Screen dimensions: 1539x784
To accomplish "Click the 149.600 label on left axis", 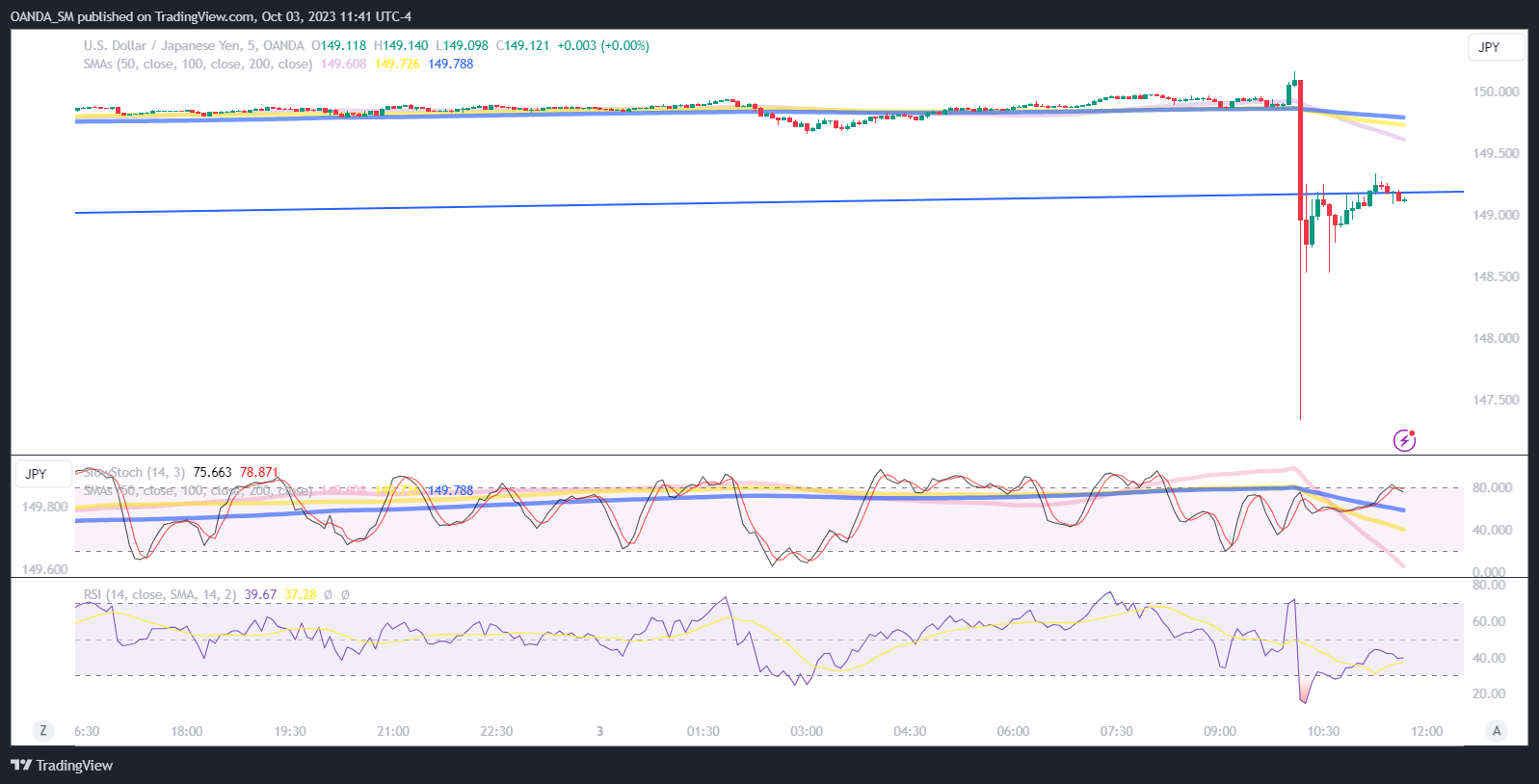I will (x=45, y=569).
